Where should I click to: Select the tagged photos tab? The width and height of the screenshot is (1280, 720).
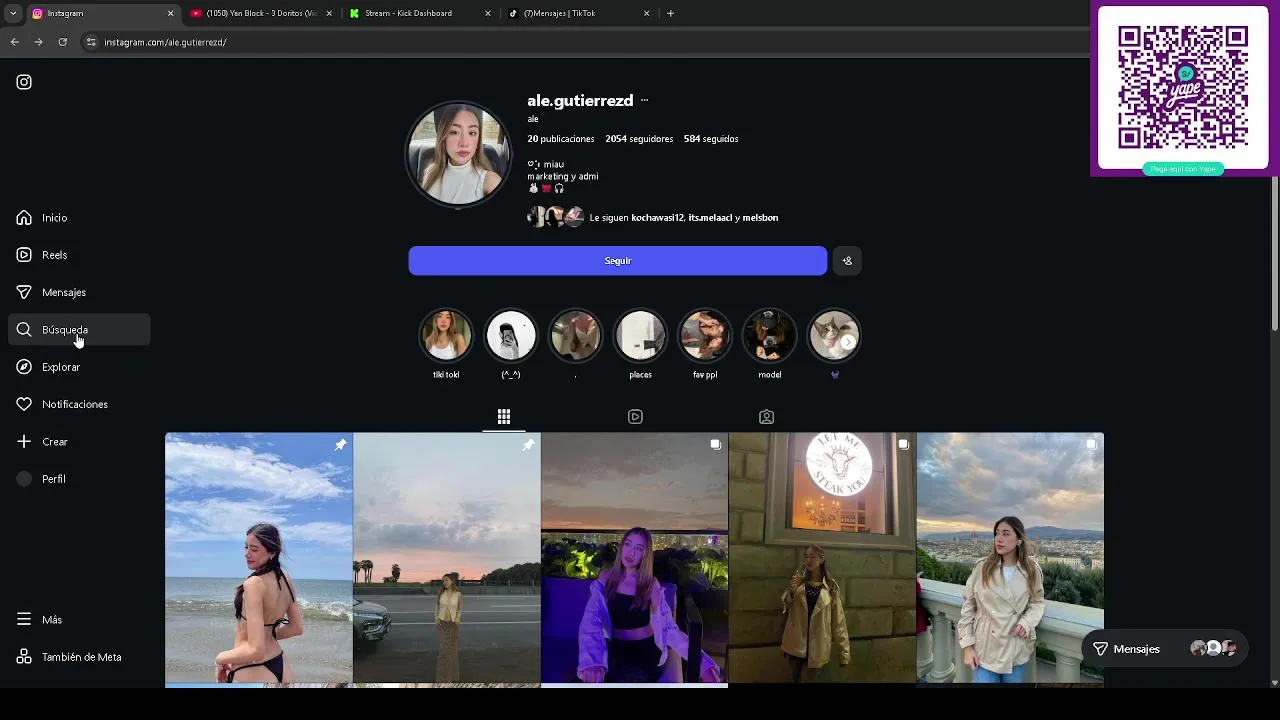tap(766, 416)
